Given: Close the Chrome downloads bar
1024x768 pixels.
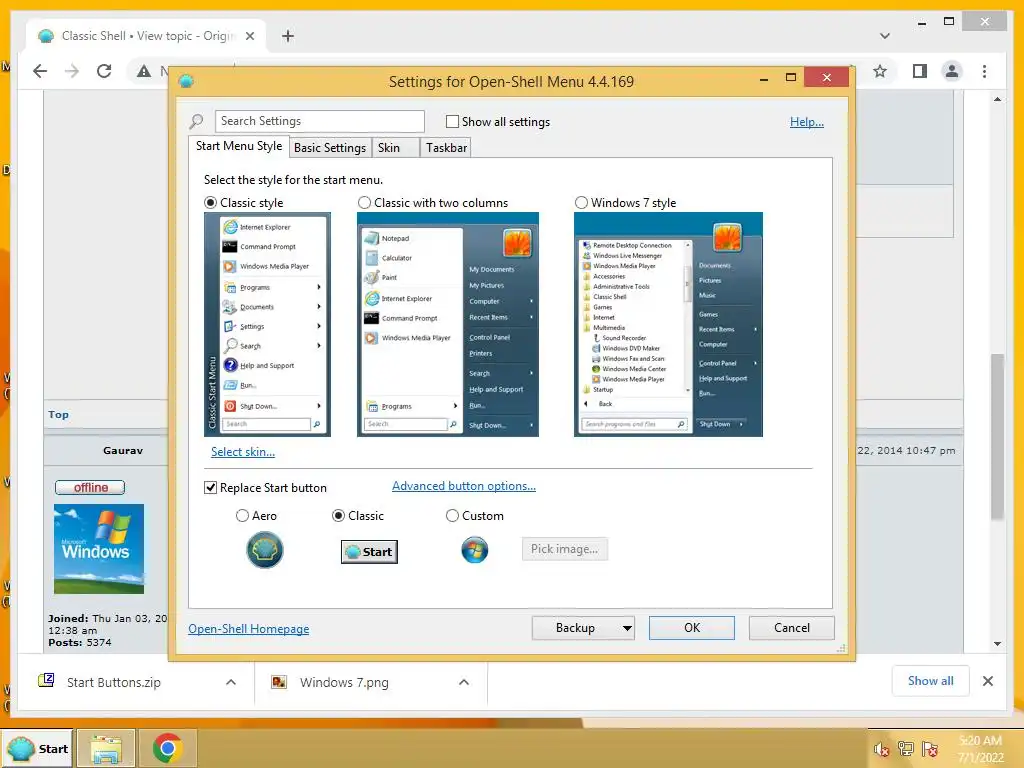Looking at the screenshot, I should pos(988,681).
